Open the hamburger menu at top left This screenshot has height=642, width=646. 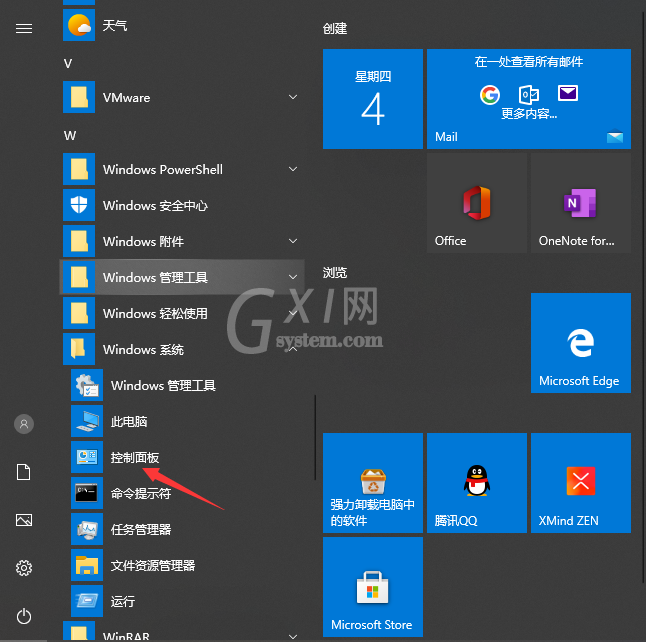click(x=24, y=28)
